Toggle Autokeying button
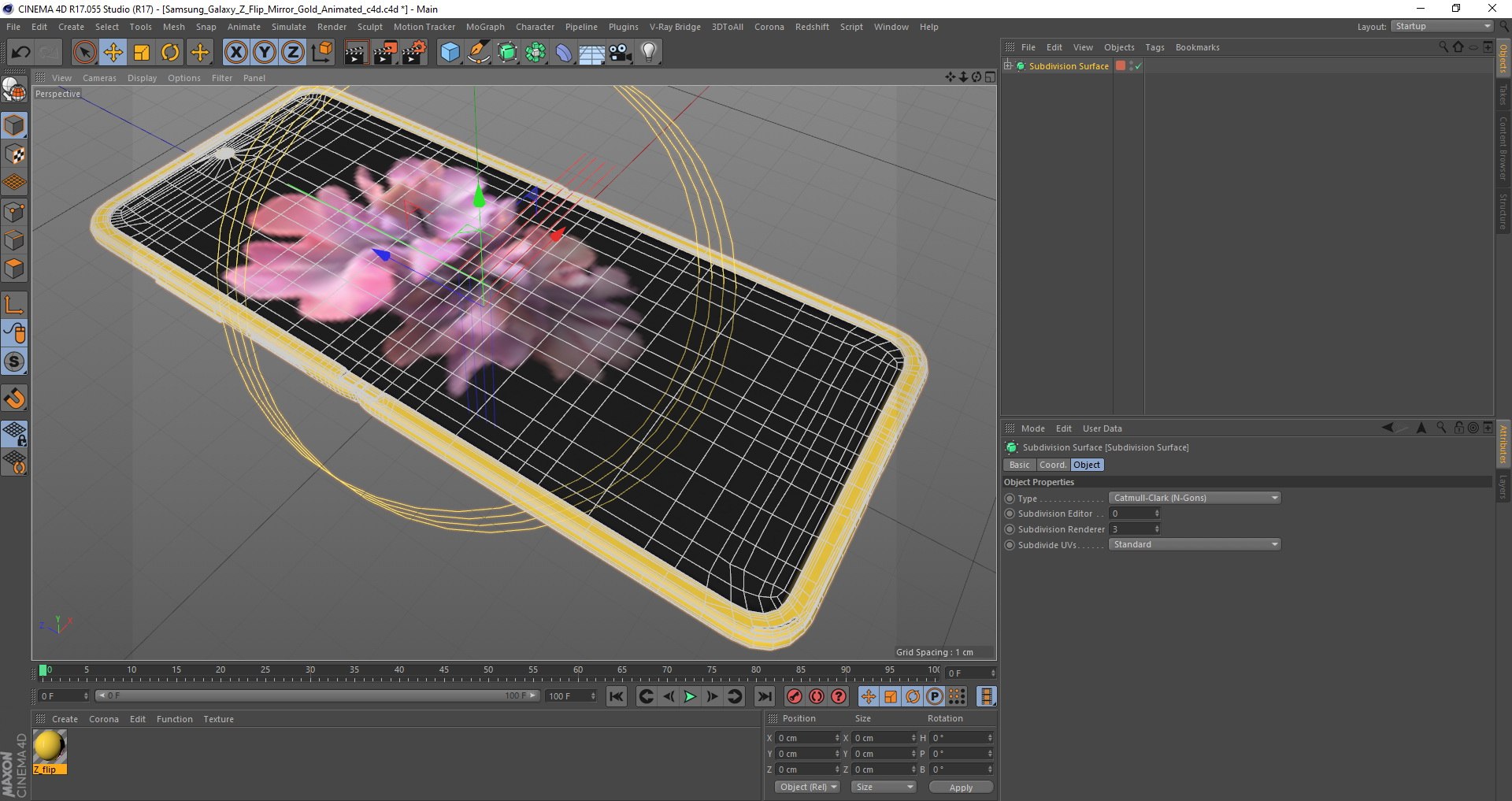This screenshot has height=801, width=1512. [x=817, y=696]
